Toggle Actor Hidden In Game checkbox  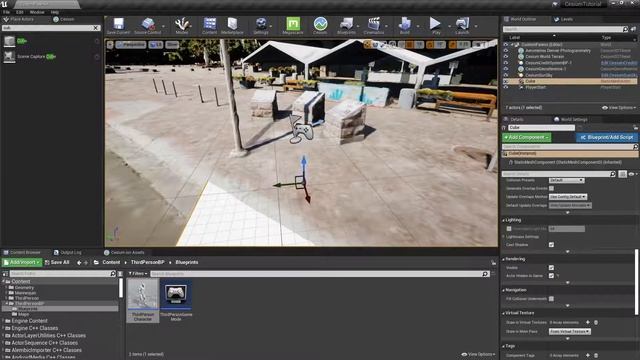tap(551, 276)
